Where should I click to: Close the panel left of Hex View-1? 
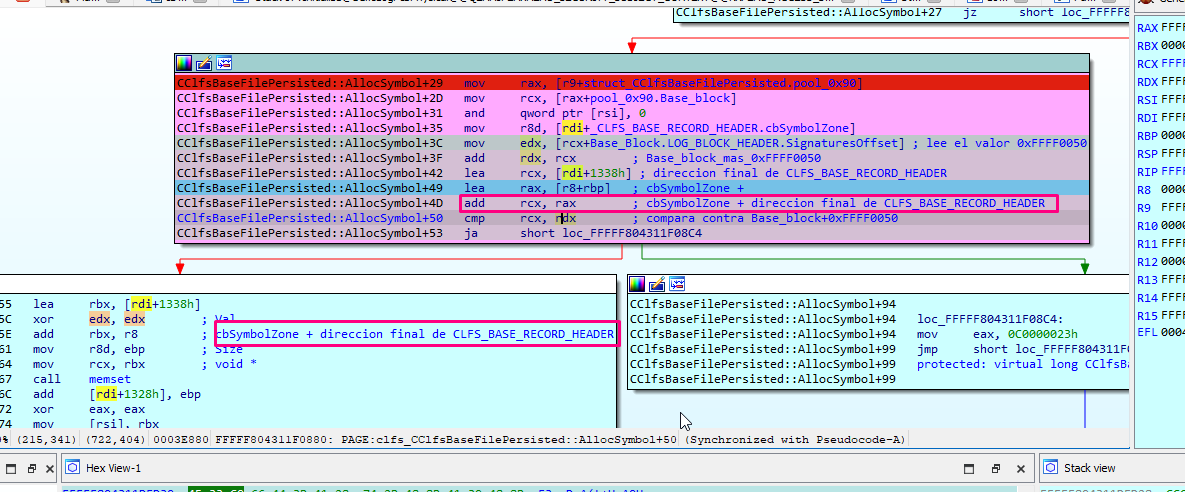click(x=51, y=469)
